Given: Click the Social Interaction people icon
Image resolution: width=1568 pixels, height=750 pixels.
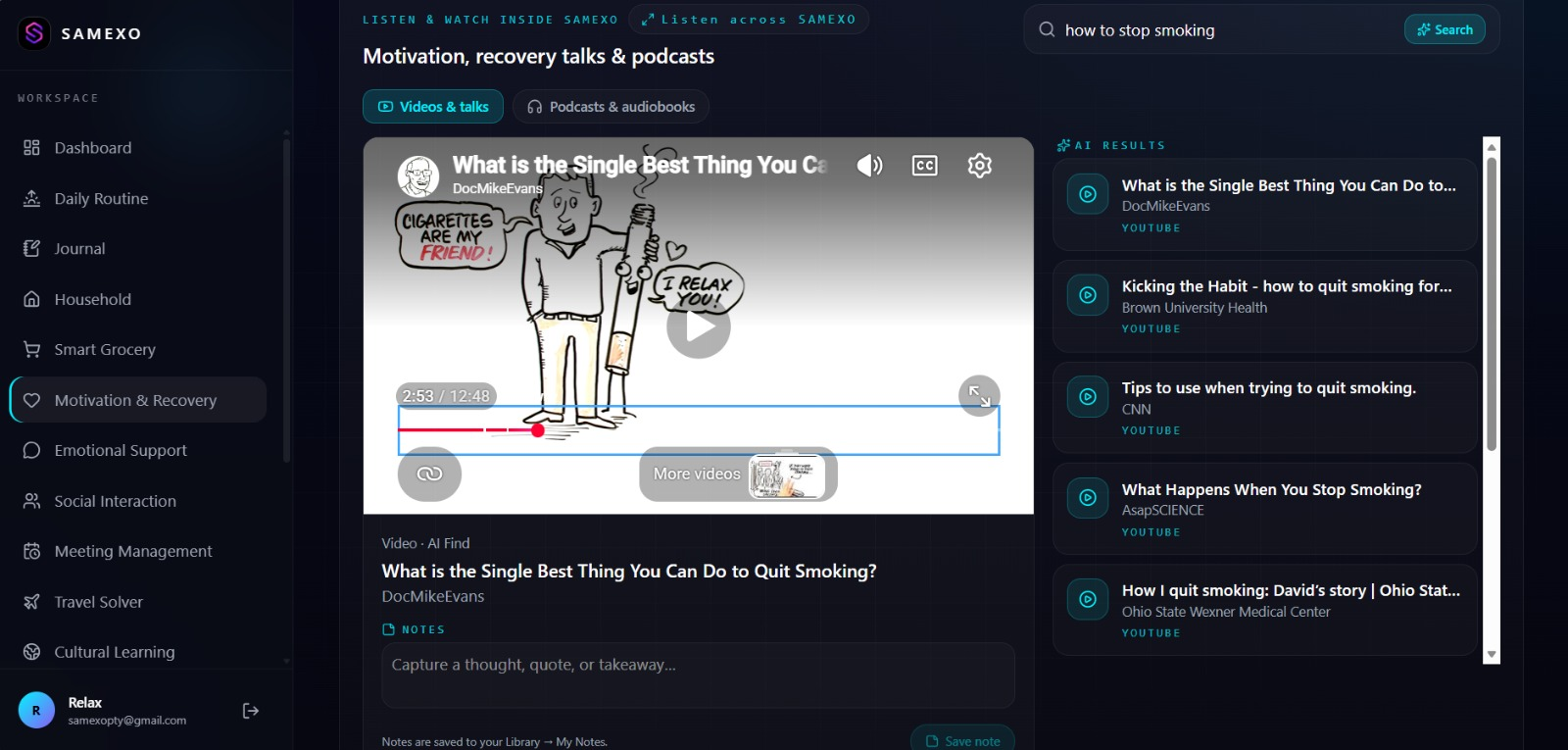Looking at the screenshot, I should (31, 501).
